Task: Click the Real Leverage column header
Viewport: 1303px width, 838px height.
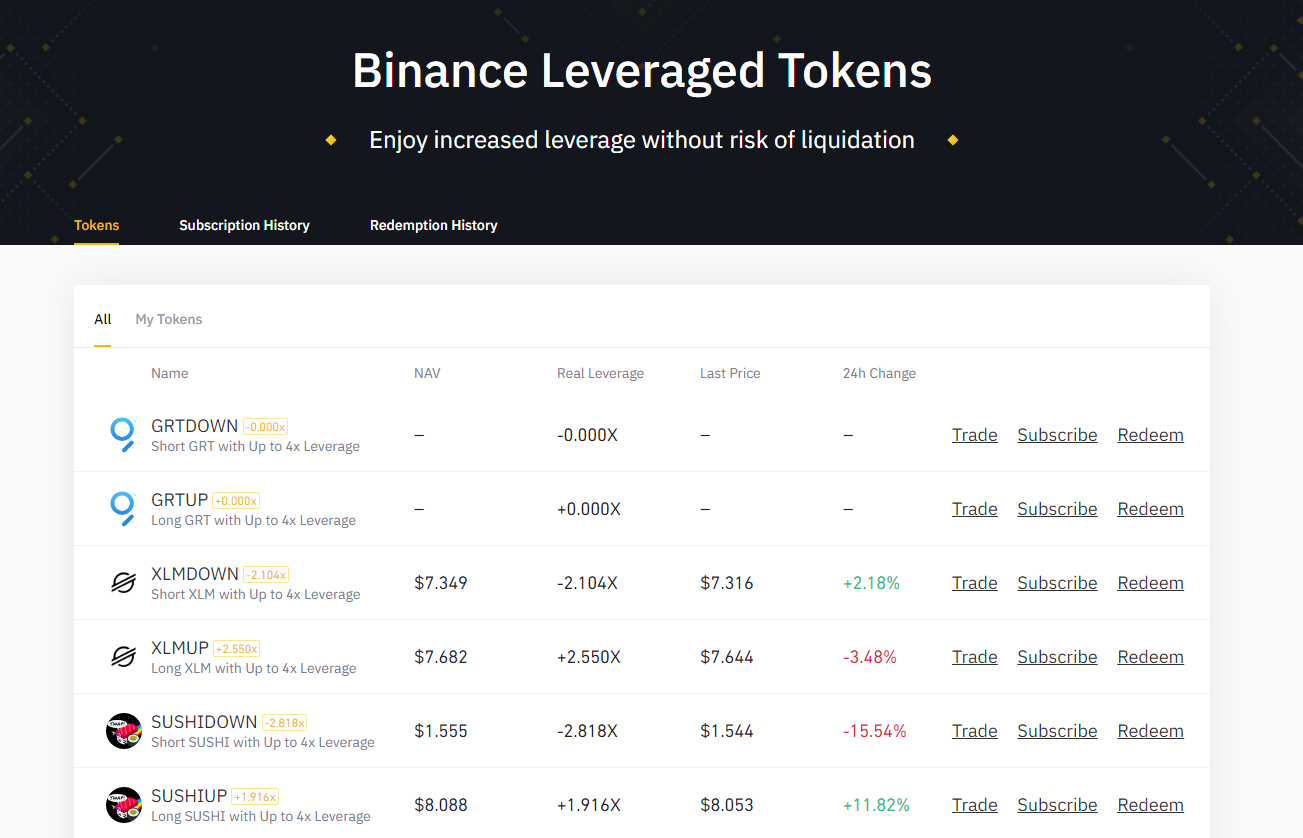Action: click(x=600, y=373)
